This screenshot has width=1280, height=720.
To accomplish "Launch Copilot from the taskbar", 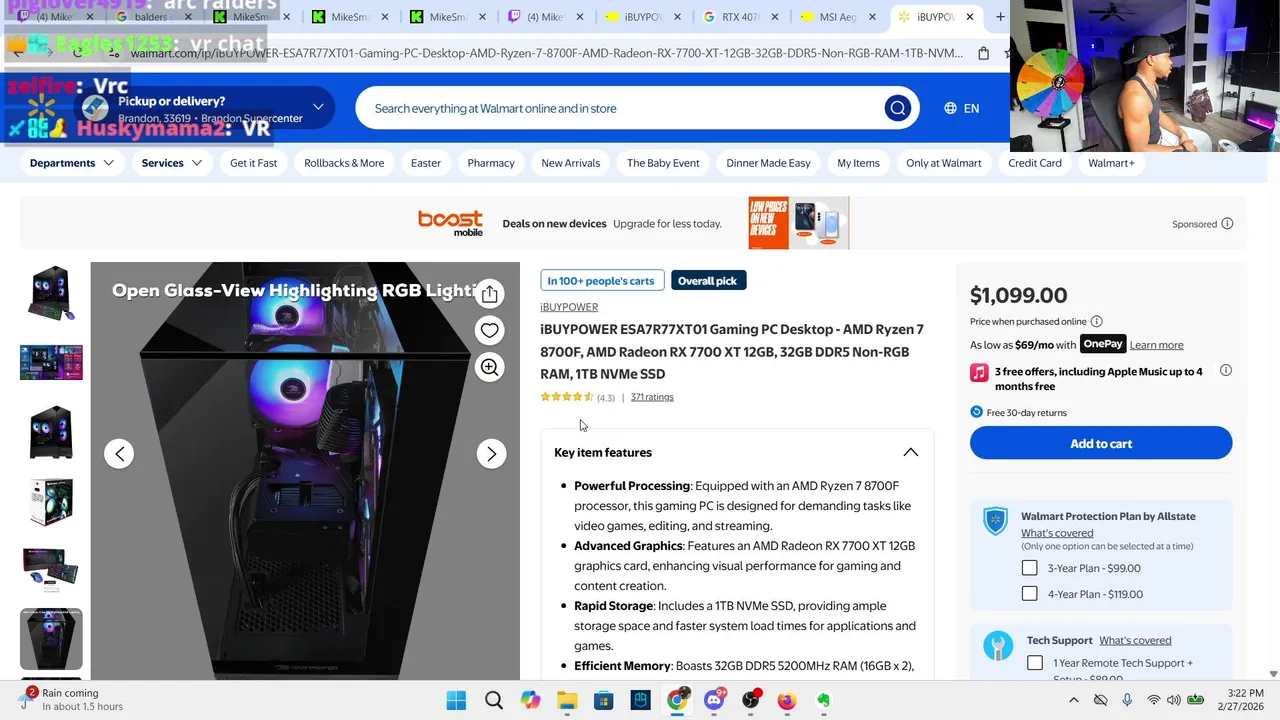I will (530, 700).
